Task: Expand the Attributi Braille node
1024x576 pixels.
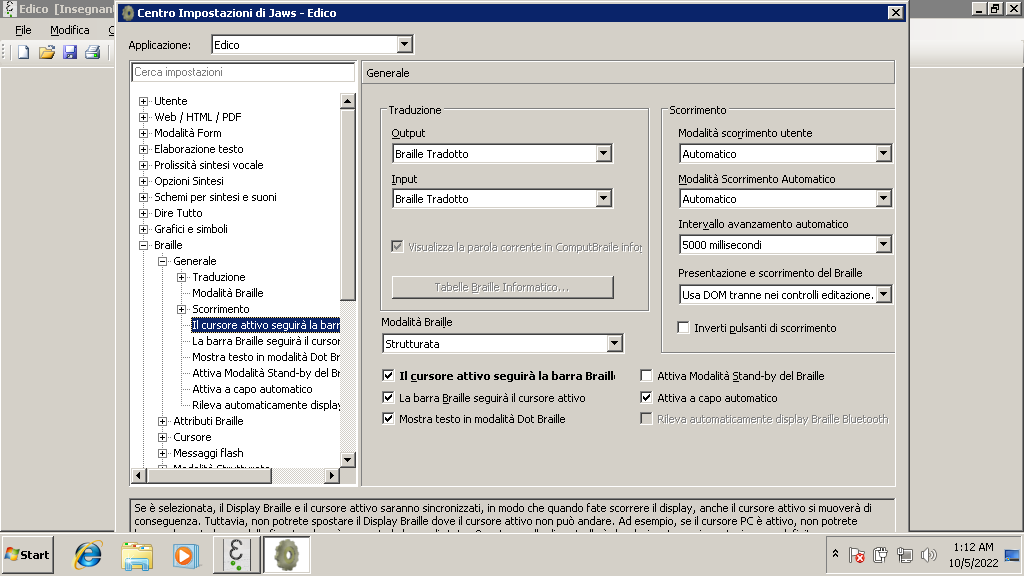Action: [x=163, y=421]
